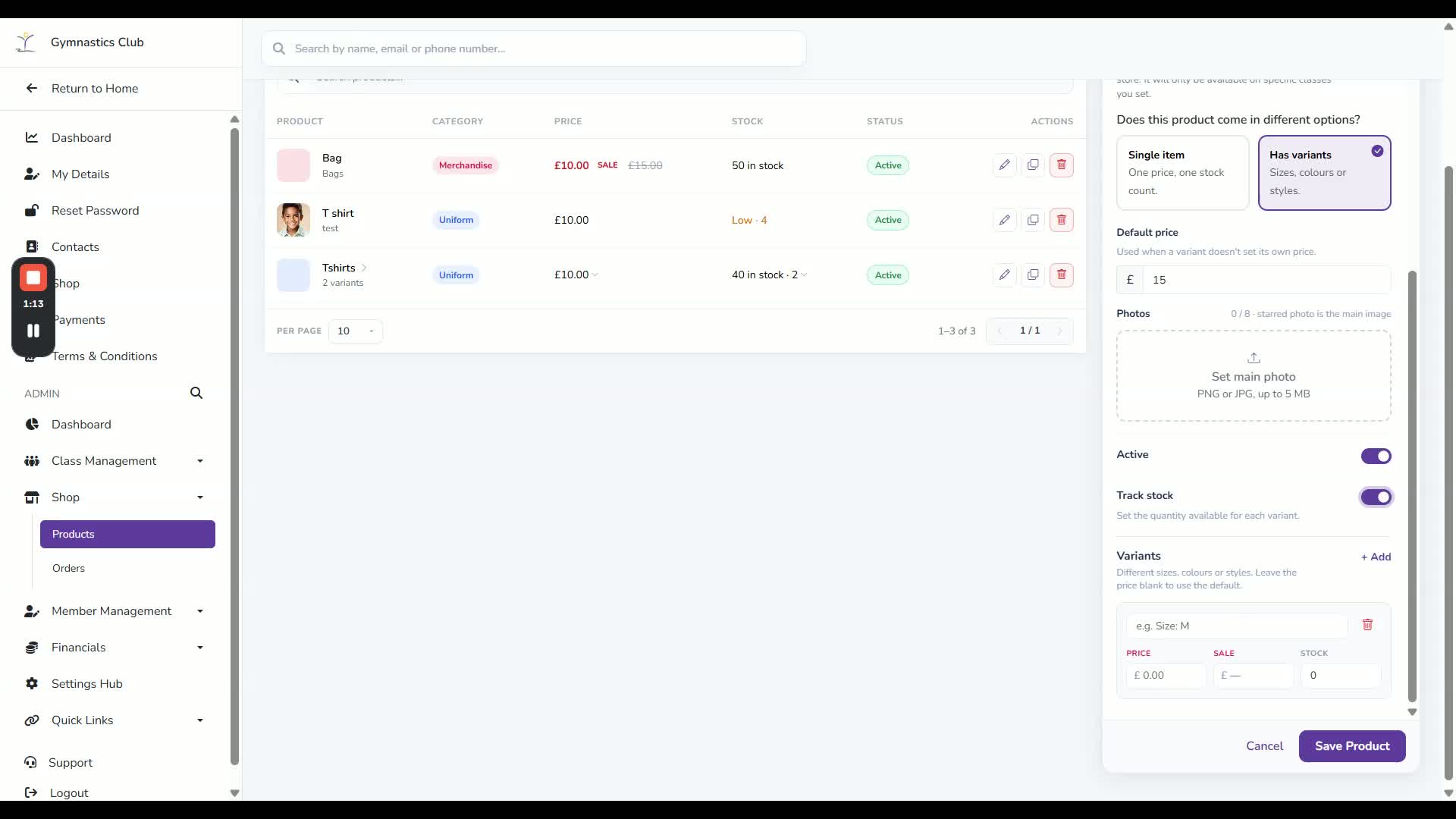This screenshot has width=1456, height=819.
Task: Edit the Bag product with pencil icon
Action: [1004, 165]
